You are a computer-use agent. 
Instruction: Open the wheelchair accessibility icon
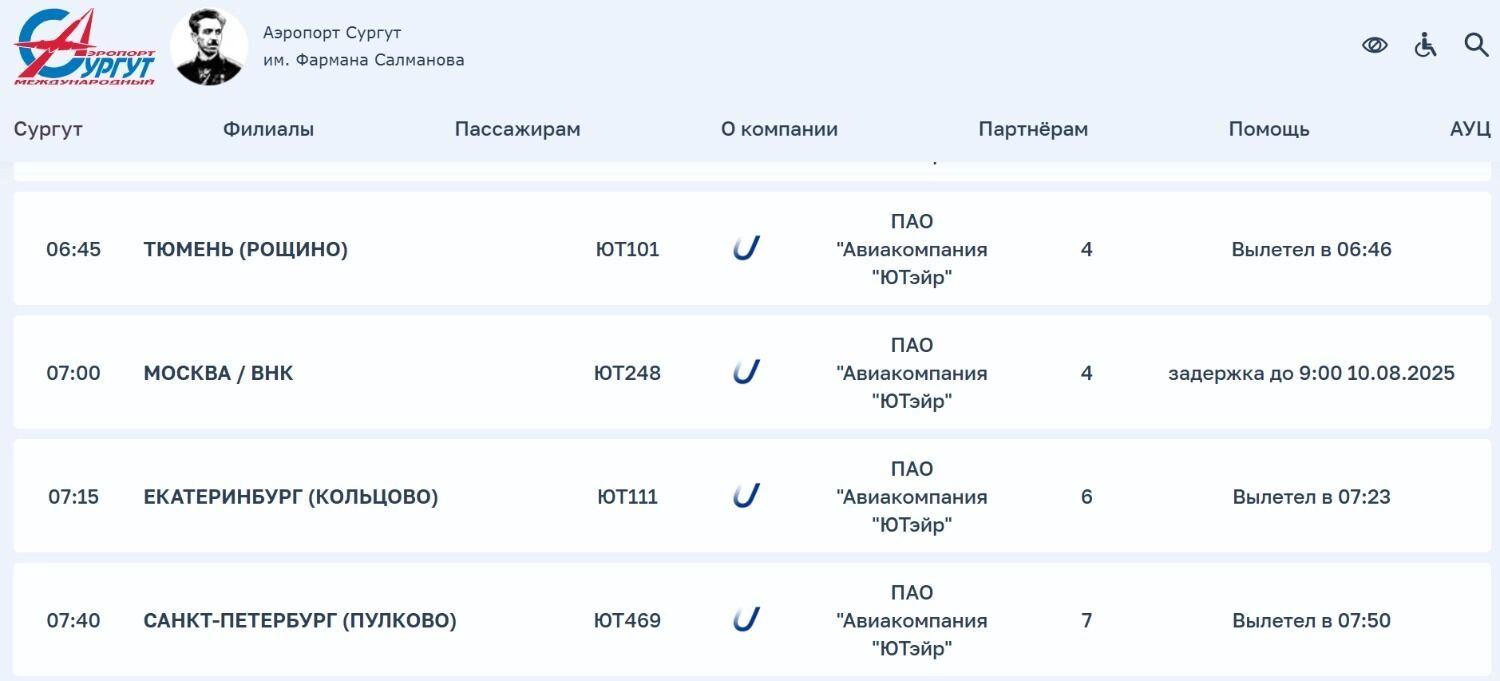(1425, 45)
